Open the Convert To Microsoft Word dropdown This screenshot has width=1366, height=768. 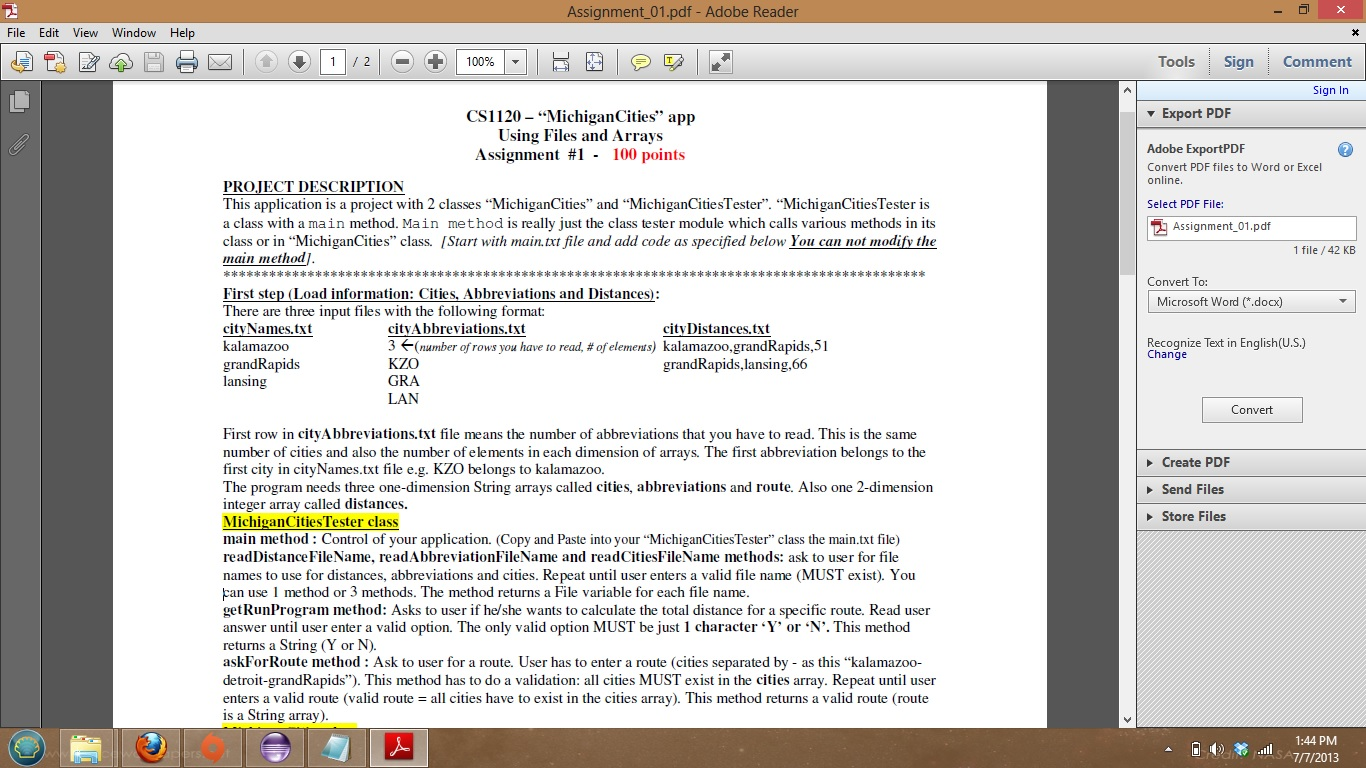(1251, 302)
